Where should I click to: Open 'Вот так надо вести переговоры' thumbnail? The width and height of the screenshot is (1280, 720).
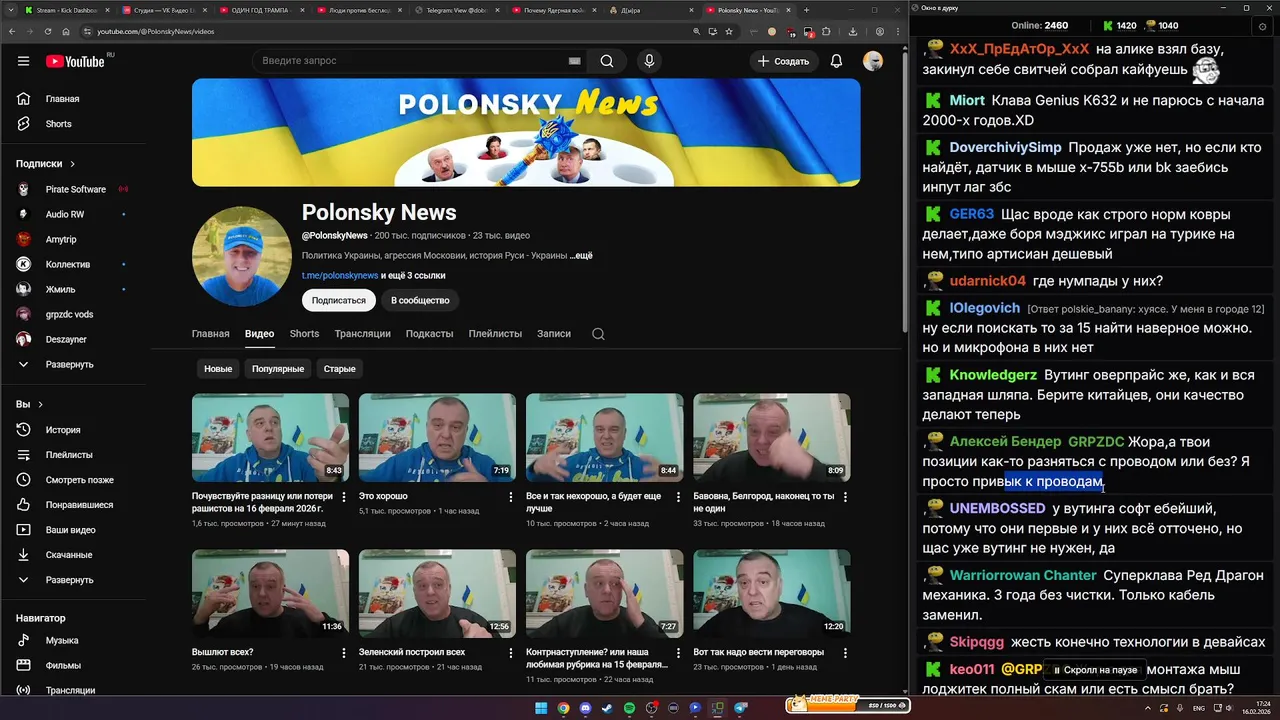coord(772,593)
